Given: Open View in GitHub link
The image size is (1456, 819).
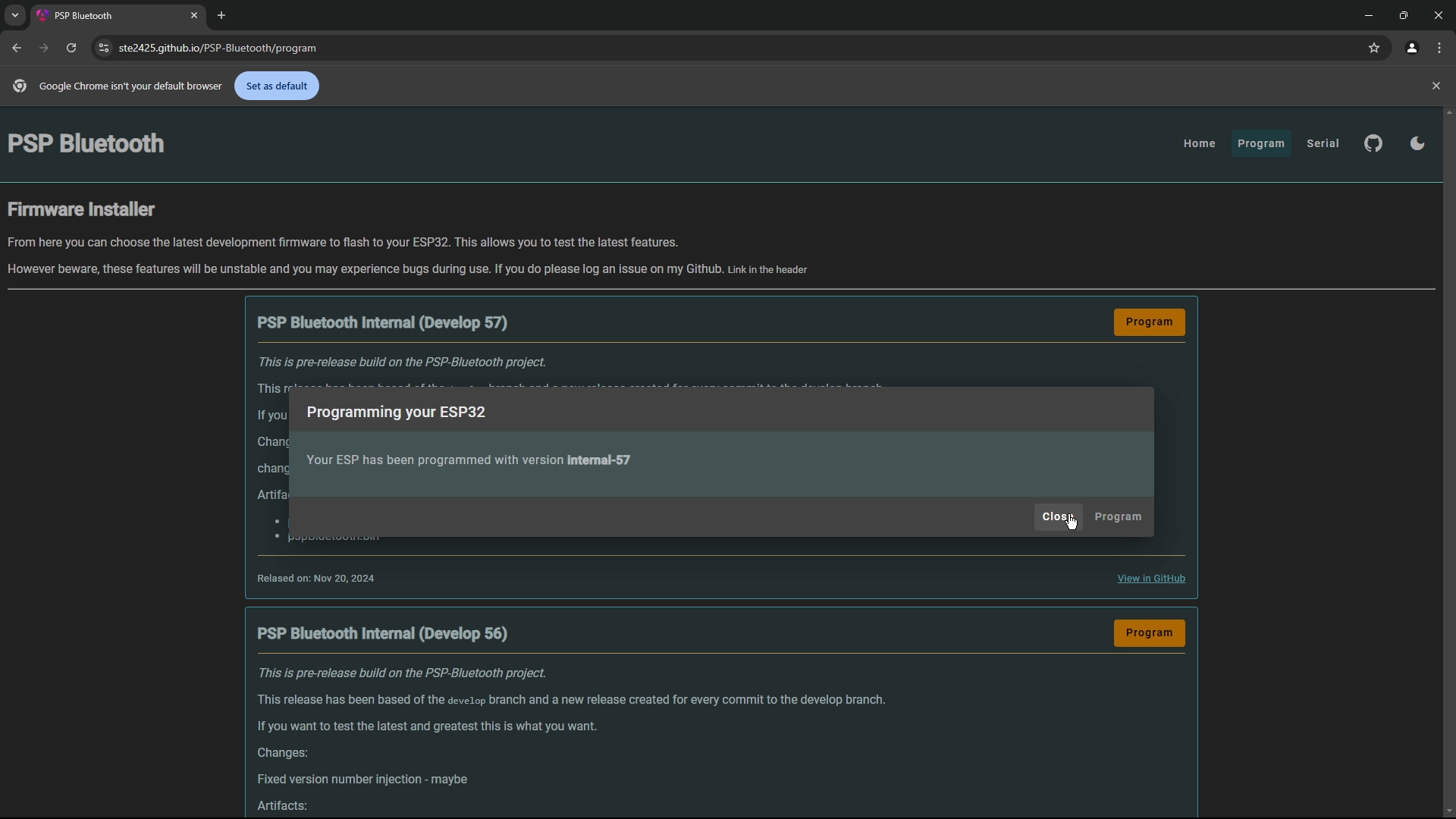Looking at the screenshot, I should 1150,579.
